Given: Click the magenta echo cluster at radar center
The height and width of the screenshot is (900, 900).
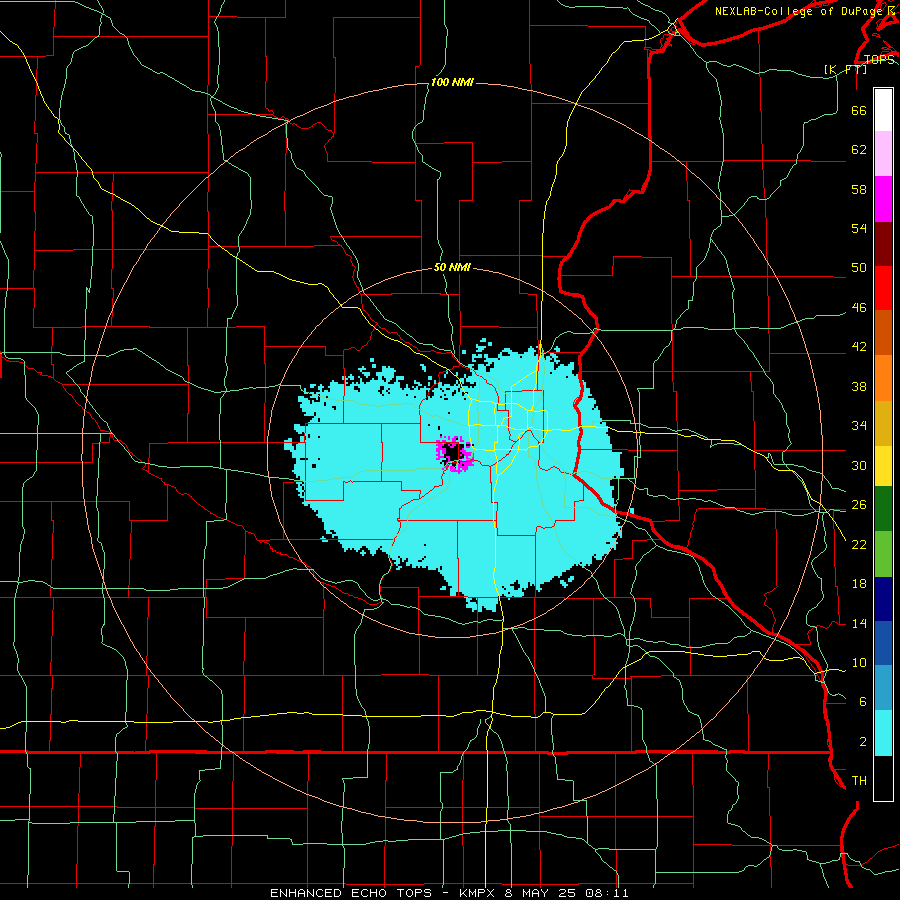Looking at the screenshot, I should click(454, 453).
